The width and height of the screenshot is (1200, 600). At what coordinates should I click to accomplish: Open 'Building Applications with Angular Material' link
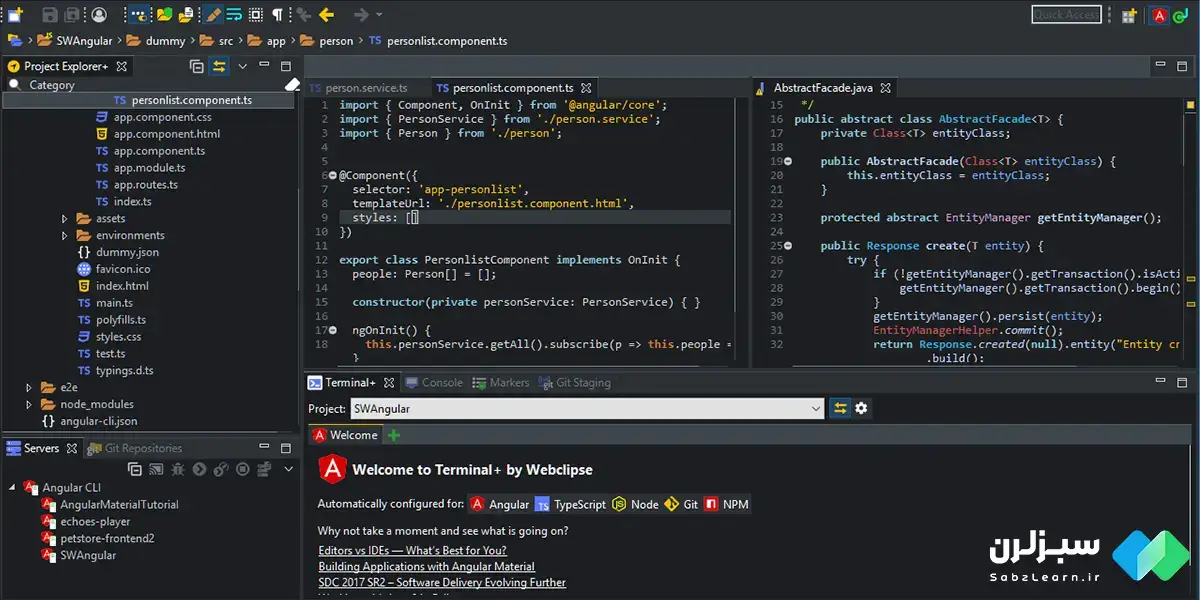point(426,566)
